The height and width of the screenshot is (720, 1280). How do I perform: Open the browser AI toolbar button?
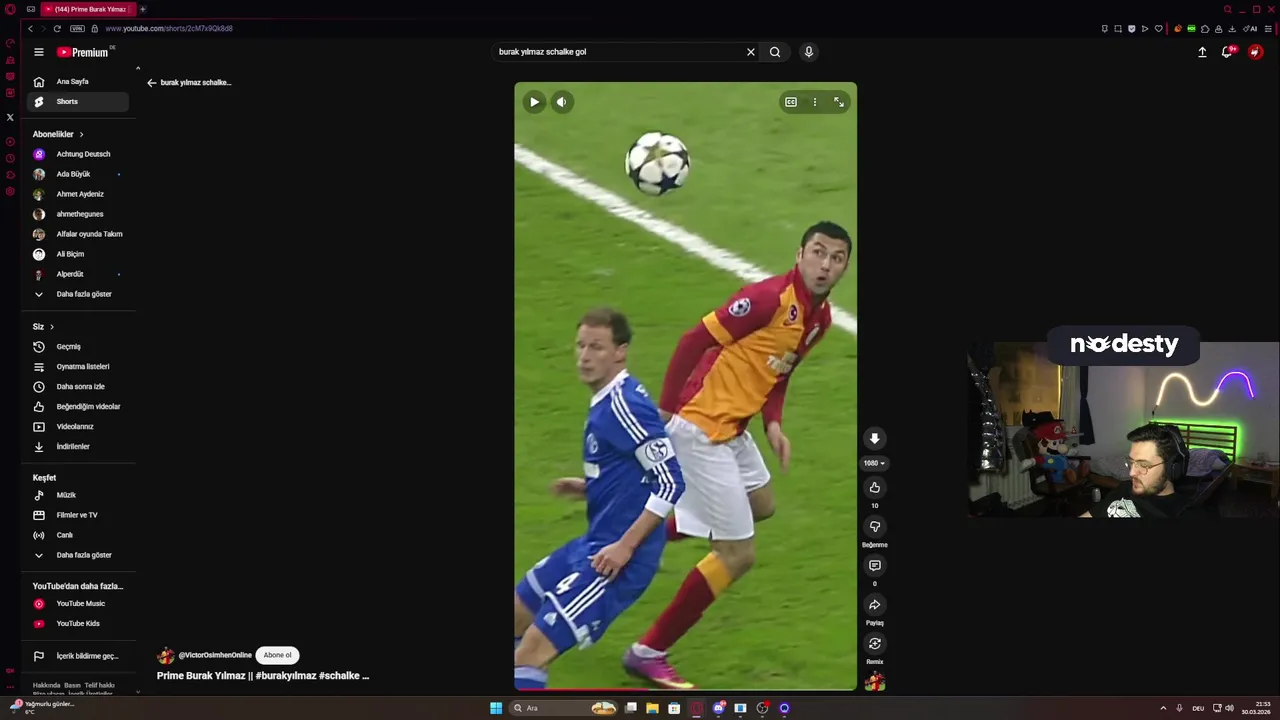point(1251,29)
